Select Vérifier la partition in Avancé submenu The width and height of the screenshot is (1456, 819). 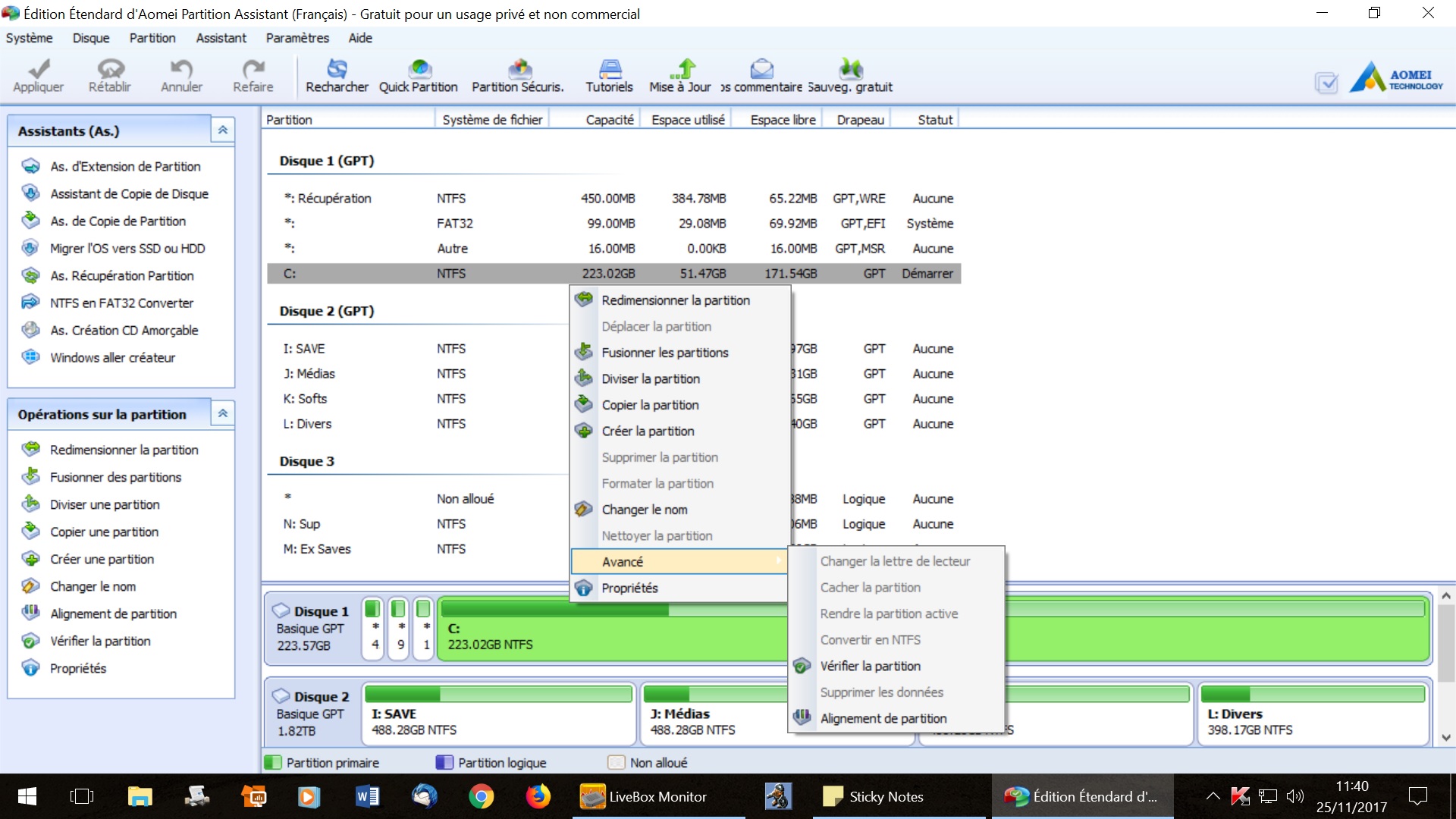[896, 666]
